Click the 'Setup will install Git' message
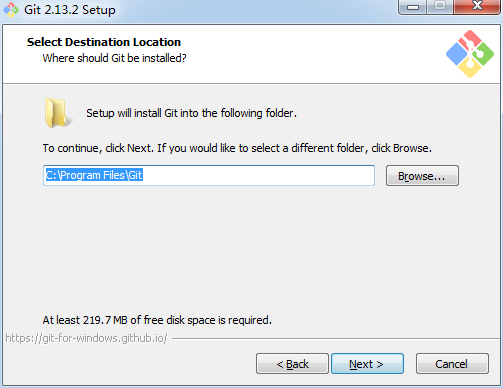The image size is (503, 388). coord(191,113)
